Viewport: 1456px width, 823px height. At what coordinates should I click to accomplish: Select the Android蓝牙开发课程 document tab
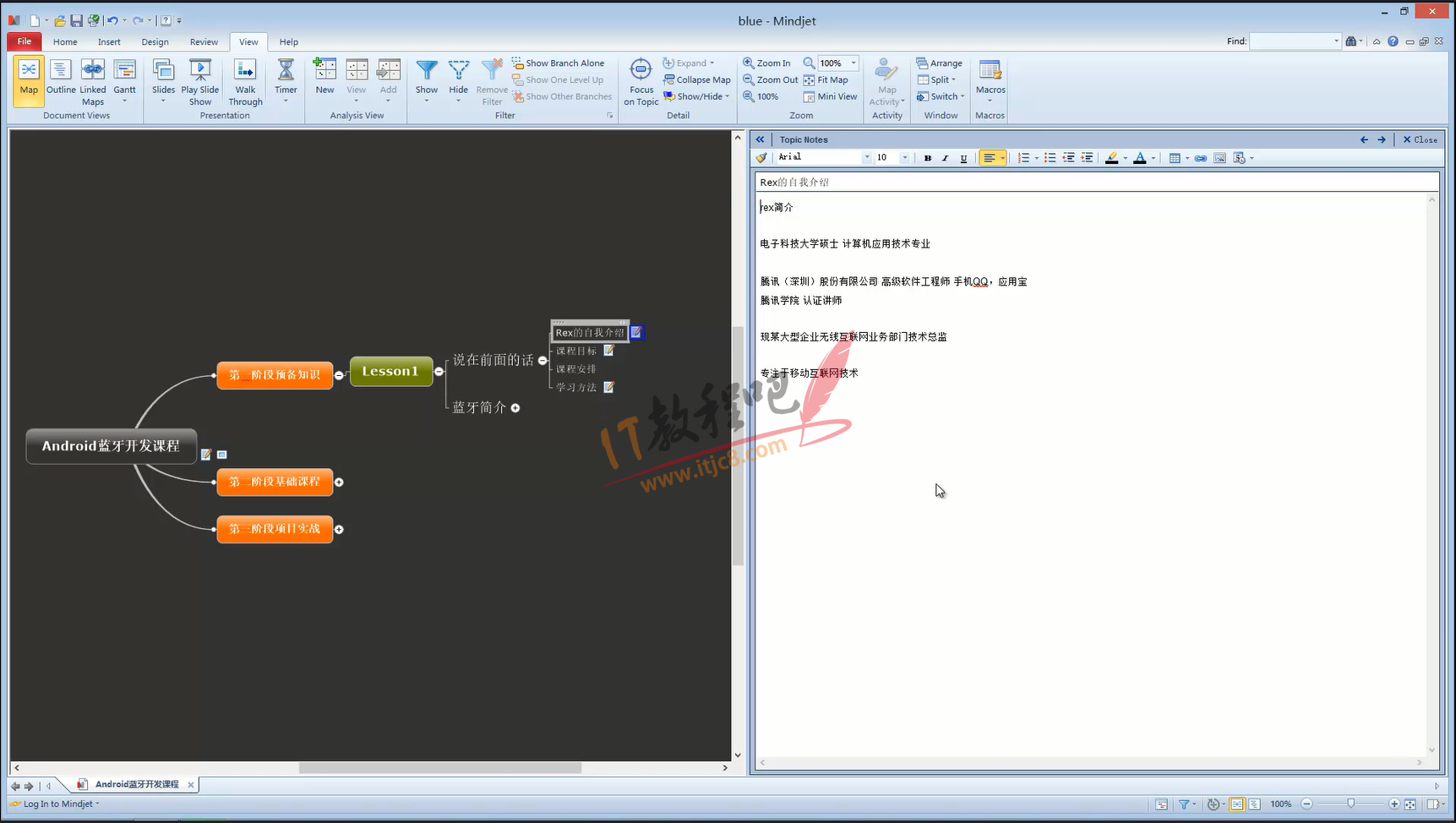(136, 785)
